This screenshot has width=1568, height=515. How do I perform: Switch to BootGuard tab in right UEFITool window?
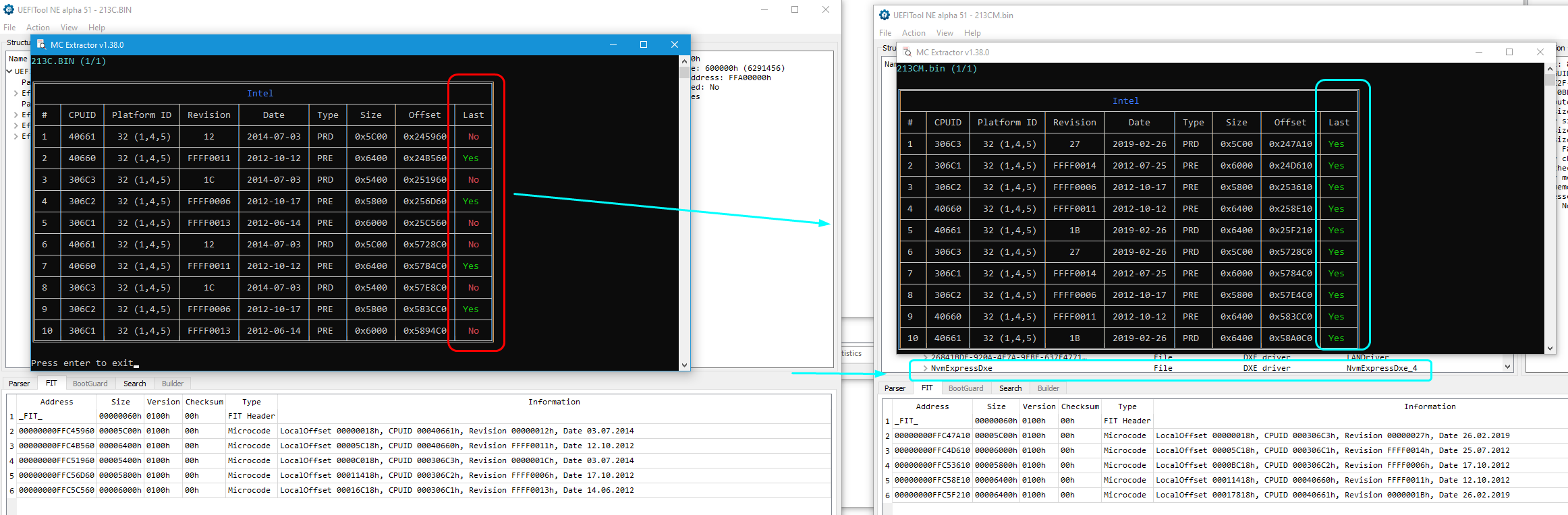tap(965, 388)
